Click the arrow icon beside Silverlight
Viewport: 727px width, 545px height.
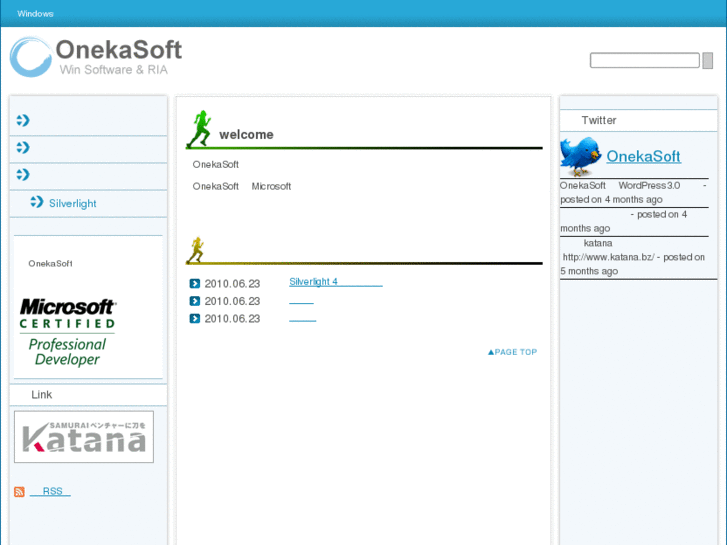(x=37, y=202)
